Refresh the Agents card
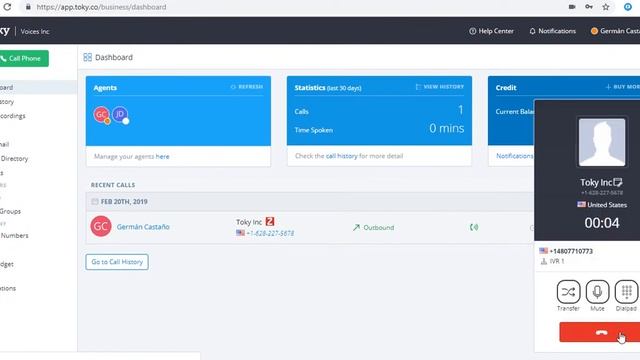 [247, 87]
